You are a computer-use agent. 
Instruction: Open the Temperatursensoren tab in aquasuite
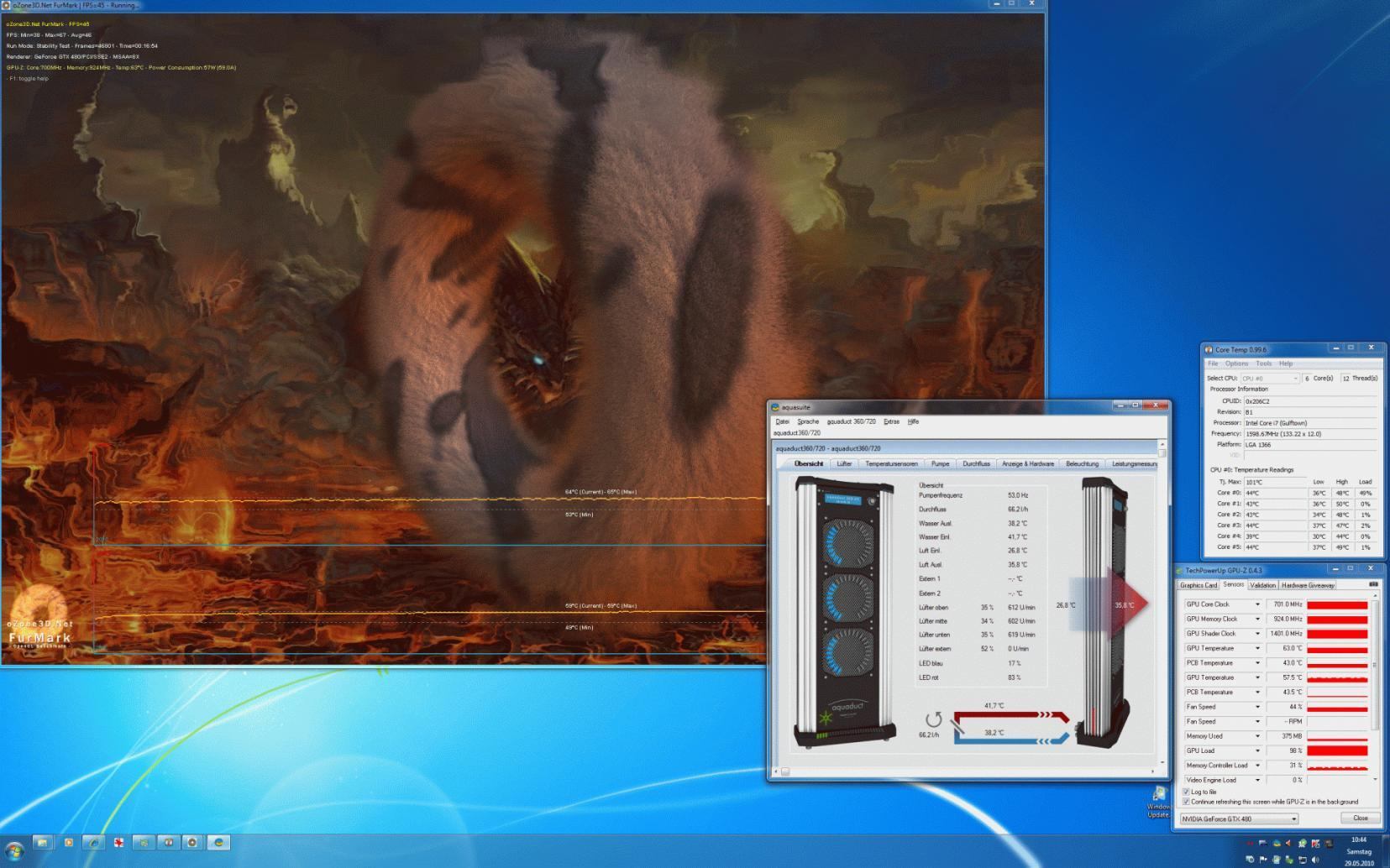(891, 463)
